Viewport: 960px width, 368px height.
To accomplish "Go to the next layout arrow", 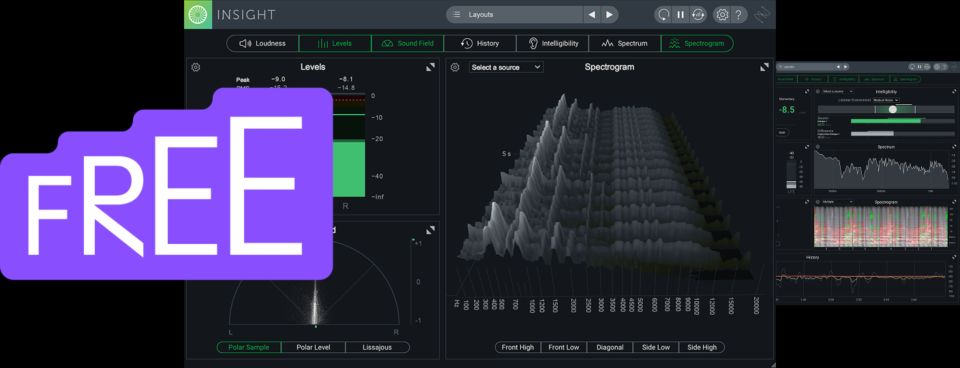I will click(x=609, y=15).
